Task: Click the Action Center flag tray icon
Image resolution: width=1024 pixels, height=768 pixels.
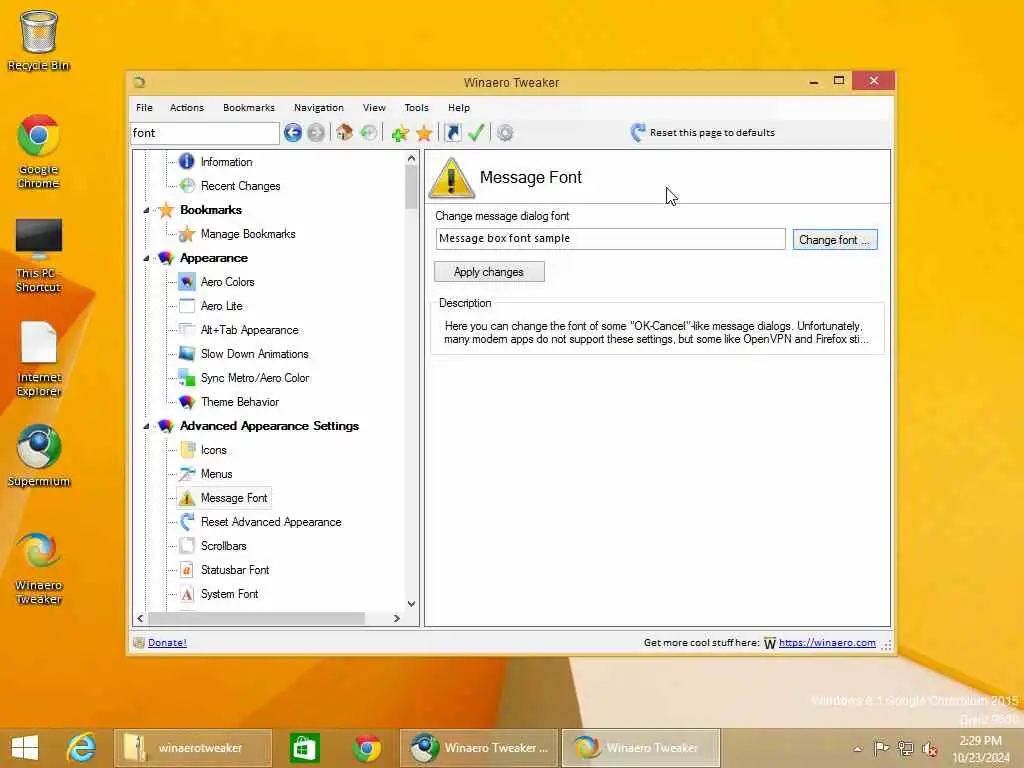Action: click(881, 748)
